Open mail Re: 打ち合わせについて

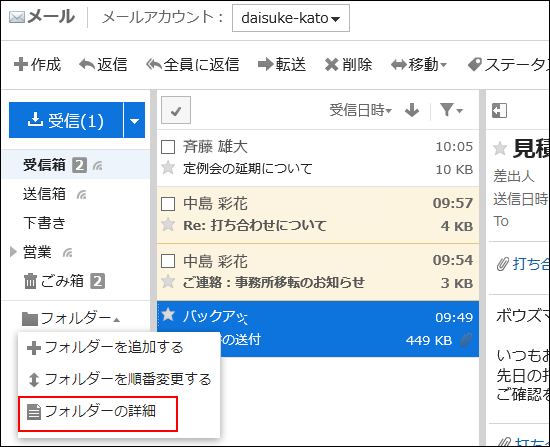(x=255, y=226)
